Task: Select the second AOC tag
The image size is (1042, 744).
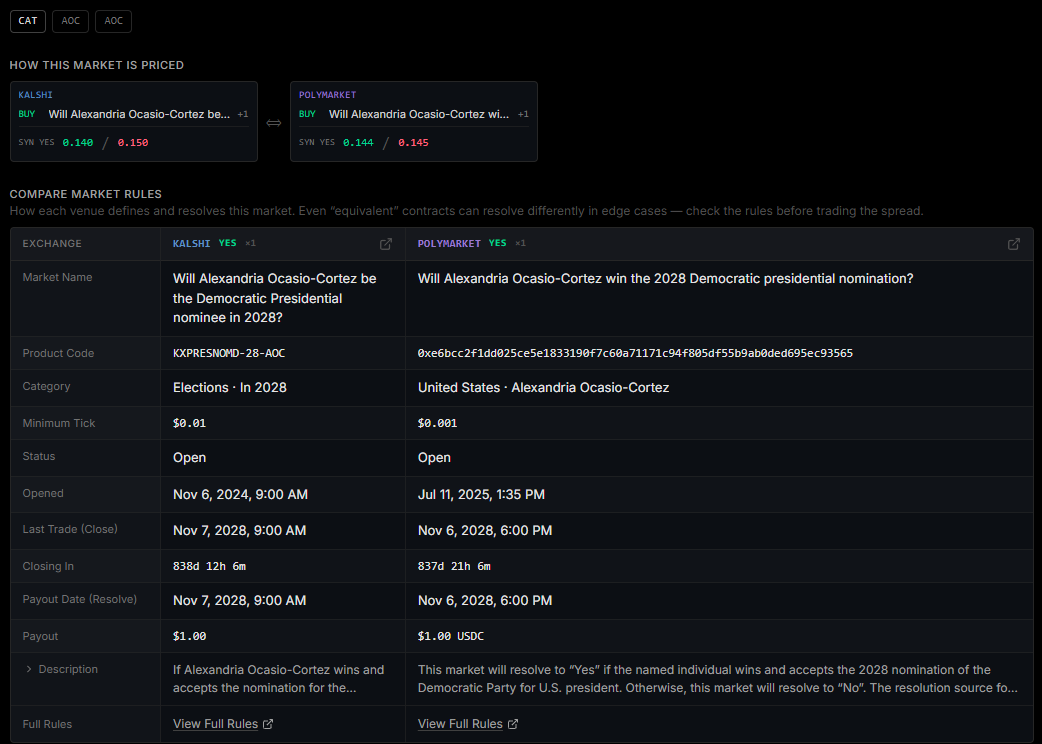Action: [x=114, y=21]
